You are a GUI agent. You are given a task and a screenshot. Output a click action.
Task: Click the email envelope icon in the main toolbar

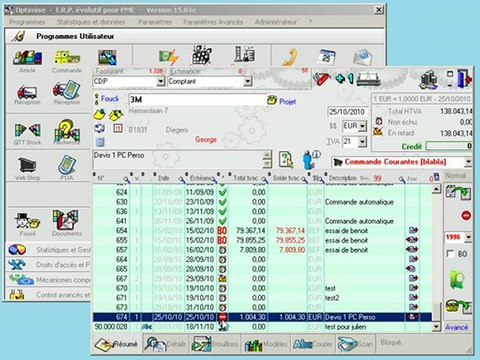pos(363,57)
